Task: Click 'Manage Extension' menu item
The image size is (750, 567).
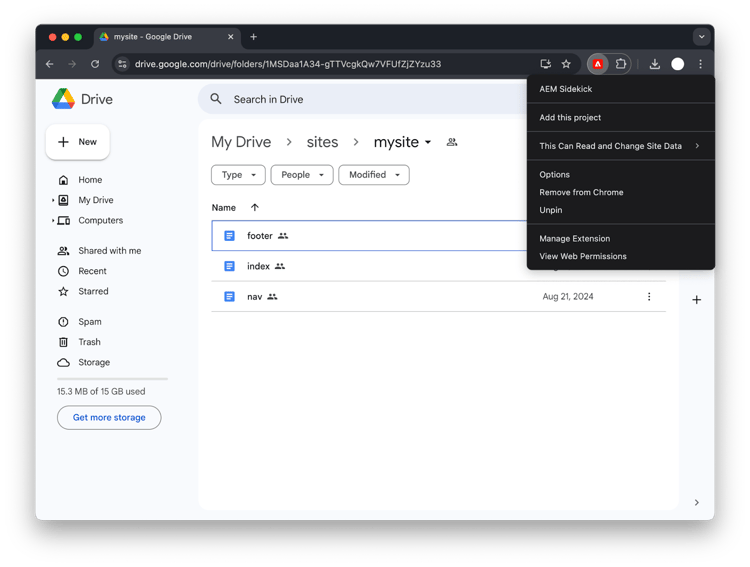Action: point(574,238)
